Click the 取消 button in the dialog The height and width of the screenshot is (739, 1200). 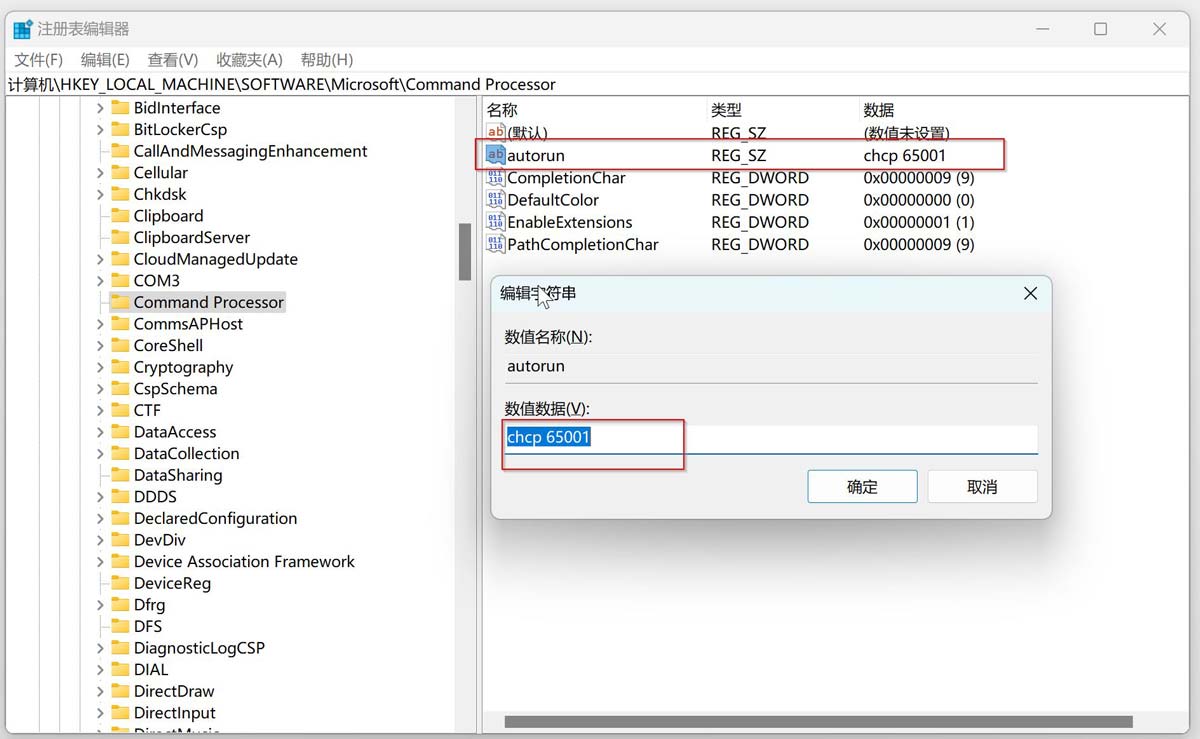(x=981, y=486)
